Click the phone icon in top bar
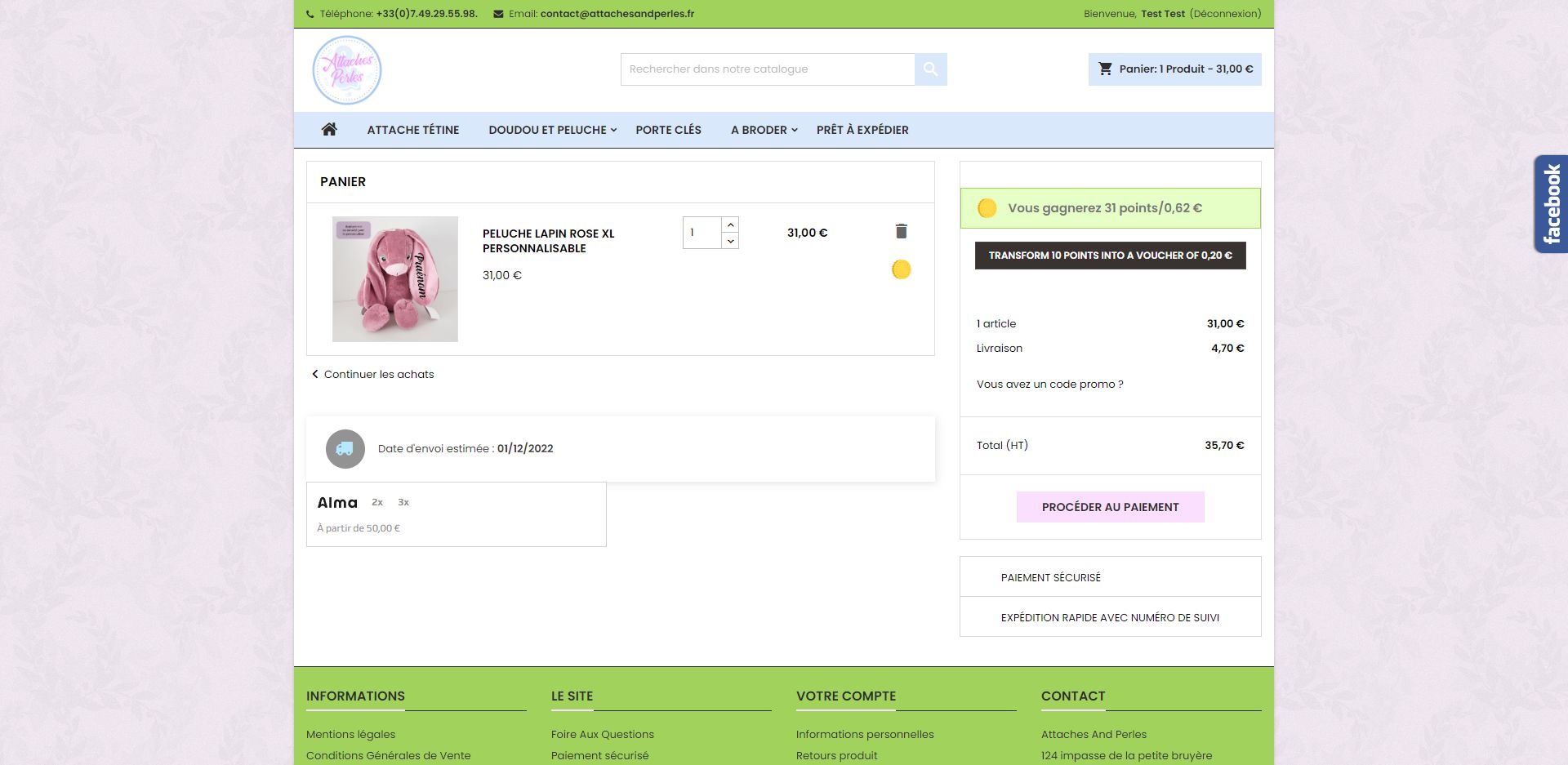Screen dimensions: 1568x765 click(310, 14)
